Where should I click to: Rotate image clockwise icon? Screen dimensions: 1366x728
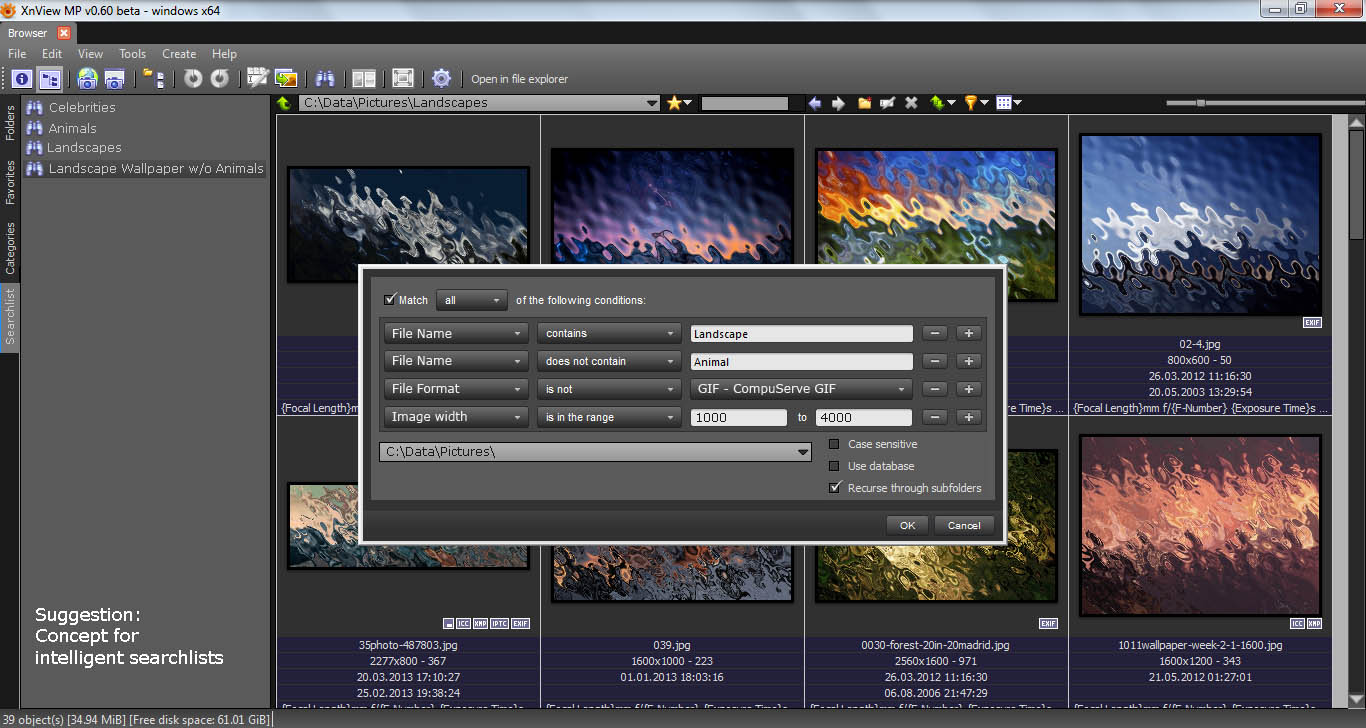coord(220,78)
